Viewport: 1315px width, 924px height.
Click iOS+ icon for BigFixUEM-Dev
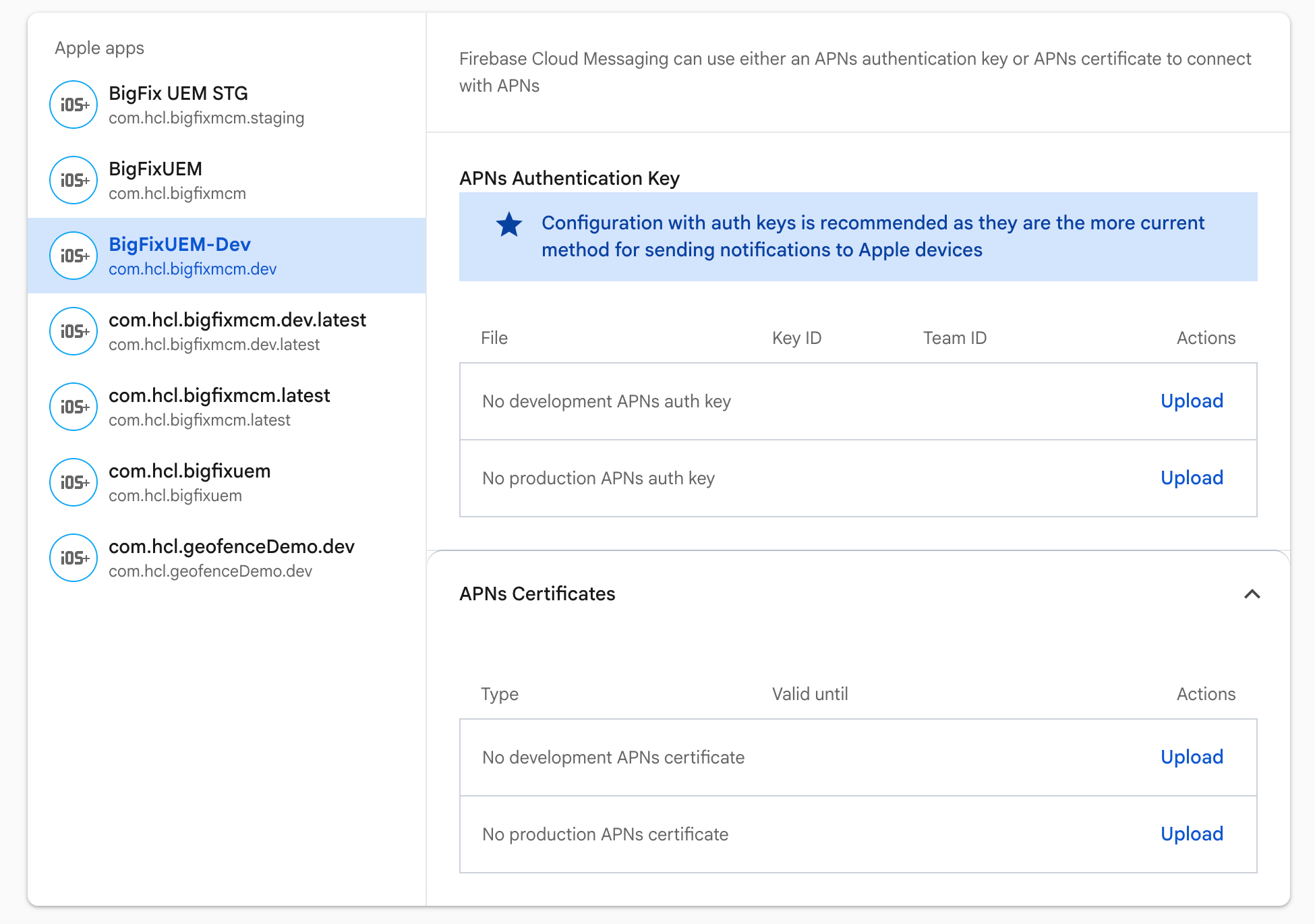(74, 256)
